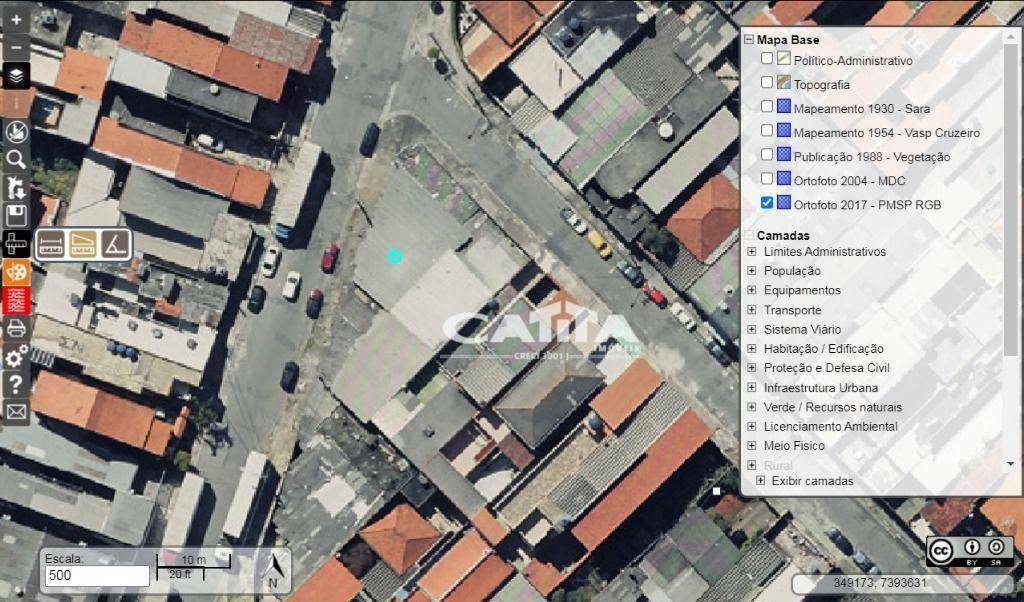Expand the Exibir camadas node
Screen dimensions: 1024x602
[760, 481]
